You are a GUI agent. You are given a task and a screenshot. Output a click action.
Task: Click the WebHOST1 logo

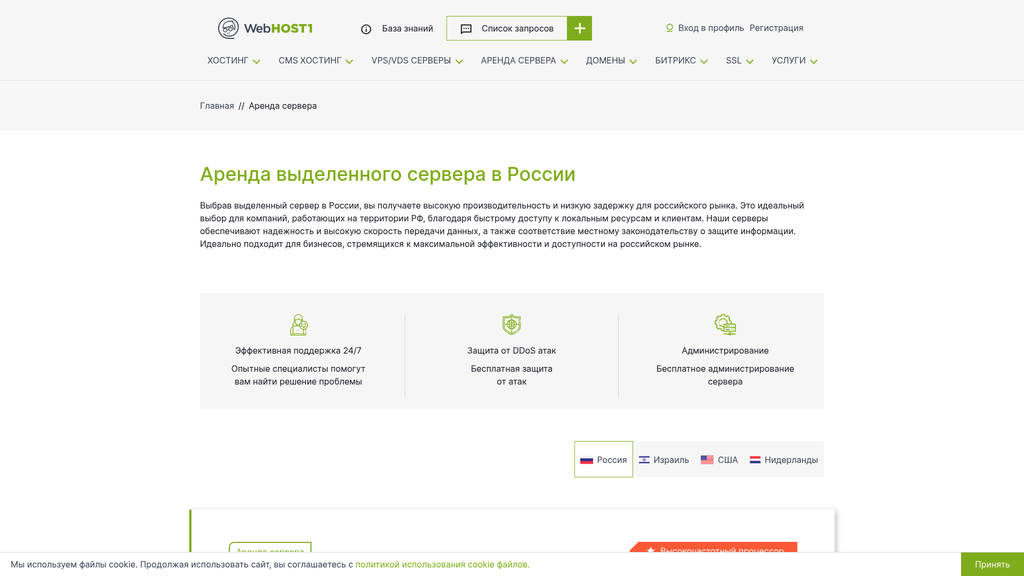[263, 27]
